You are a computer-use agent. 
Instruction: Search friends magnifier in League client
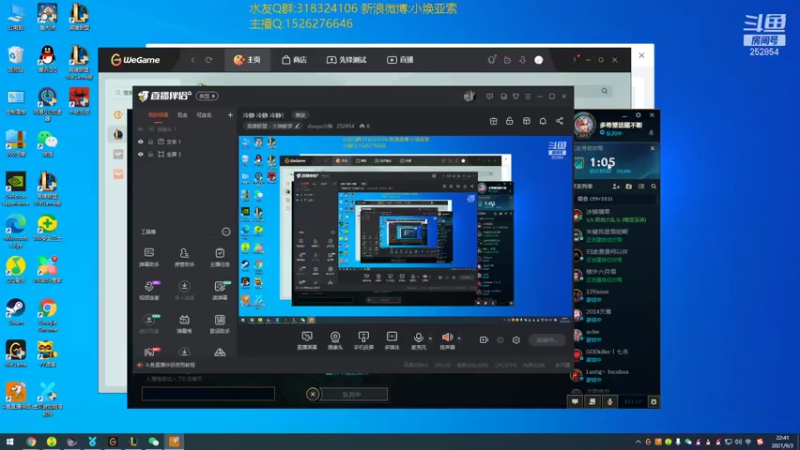click(654, 187)
